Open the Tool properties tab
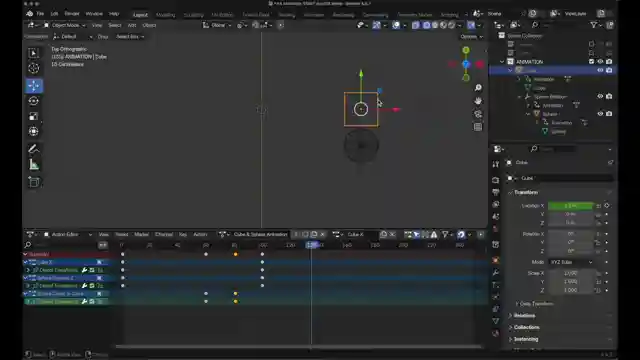 click(x=496, y=164)
